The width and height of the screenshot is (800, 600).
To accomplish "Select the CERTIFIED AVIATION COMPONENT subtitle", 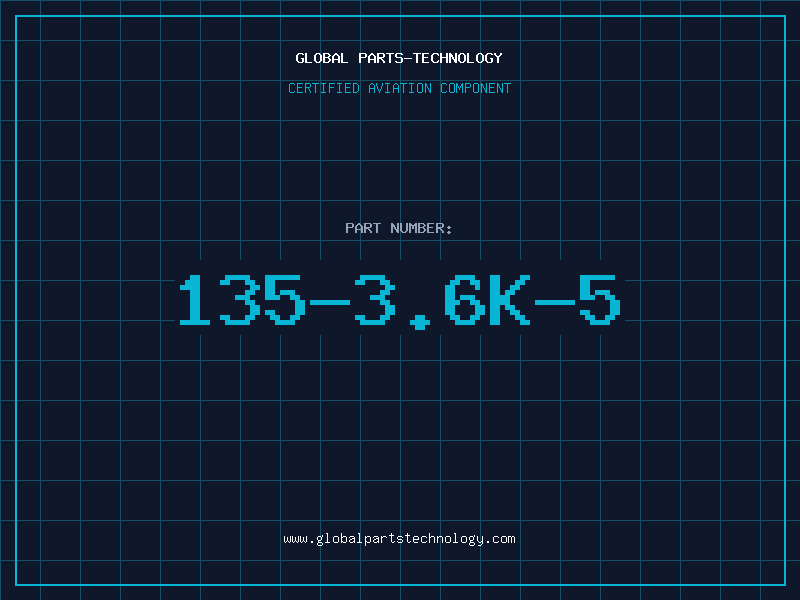I will pos(399,88).
